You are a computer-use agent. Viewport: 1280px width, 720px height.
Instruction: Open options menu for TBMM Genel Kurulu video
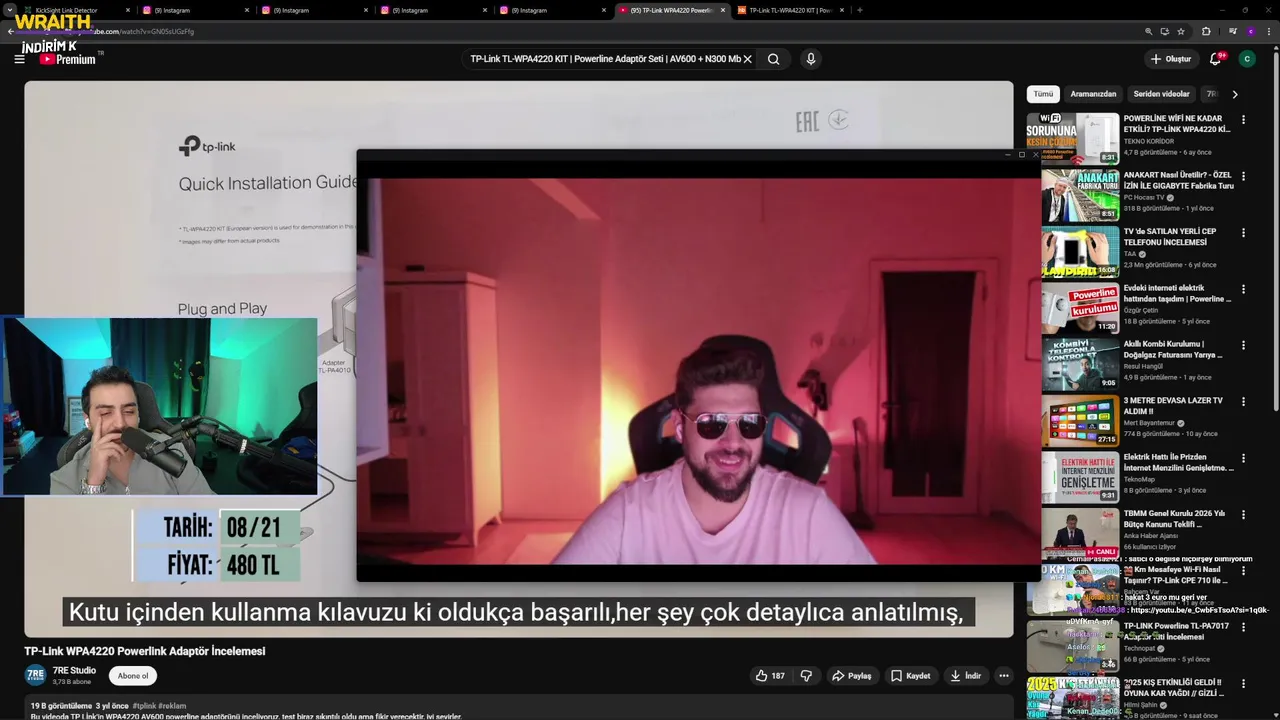[1244, 514]
